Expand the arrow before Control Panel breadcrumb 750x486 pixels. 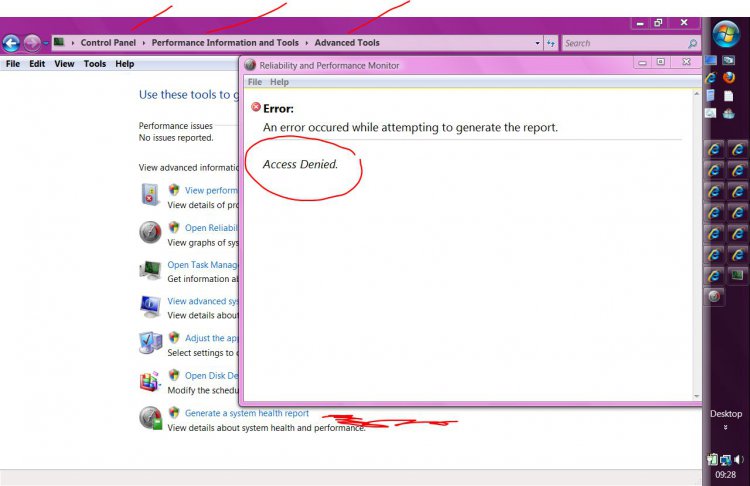point(73,43)
